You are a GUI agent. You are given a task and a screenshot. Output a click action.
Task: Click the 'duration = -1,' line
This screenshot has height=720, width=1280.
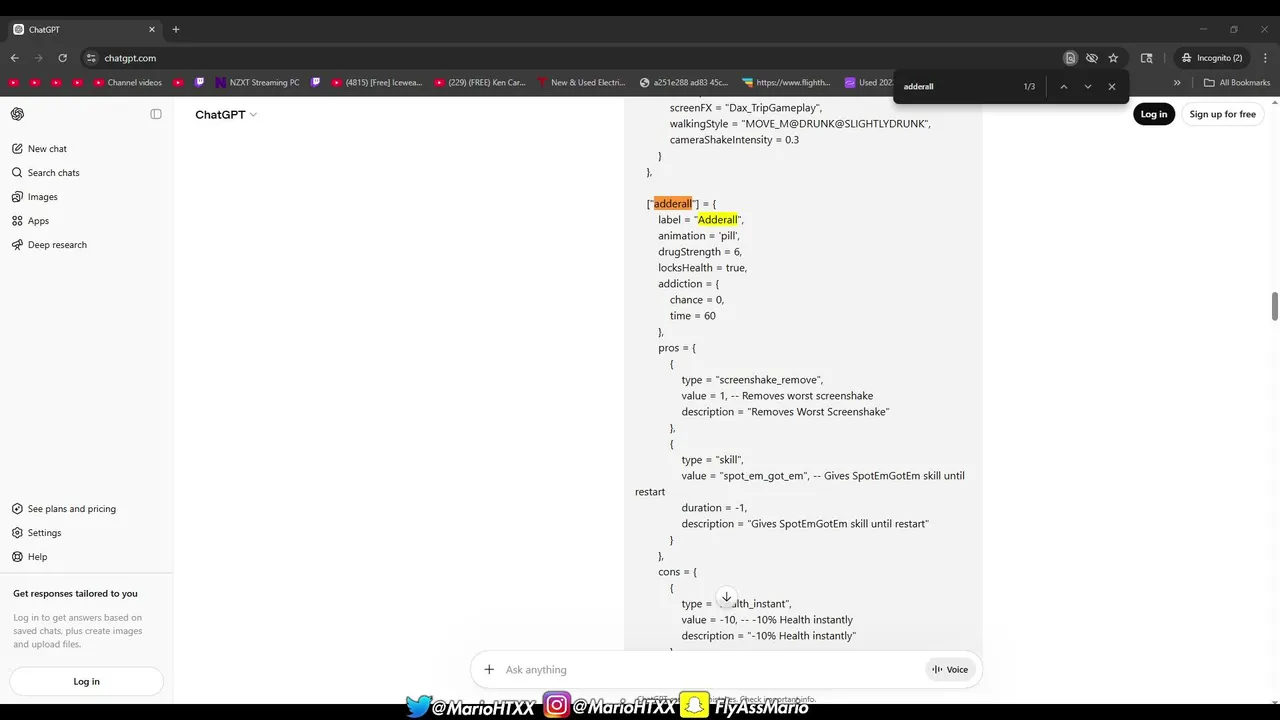pos(714,508)
